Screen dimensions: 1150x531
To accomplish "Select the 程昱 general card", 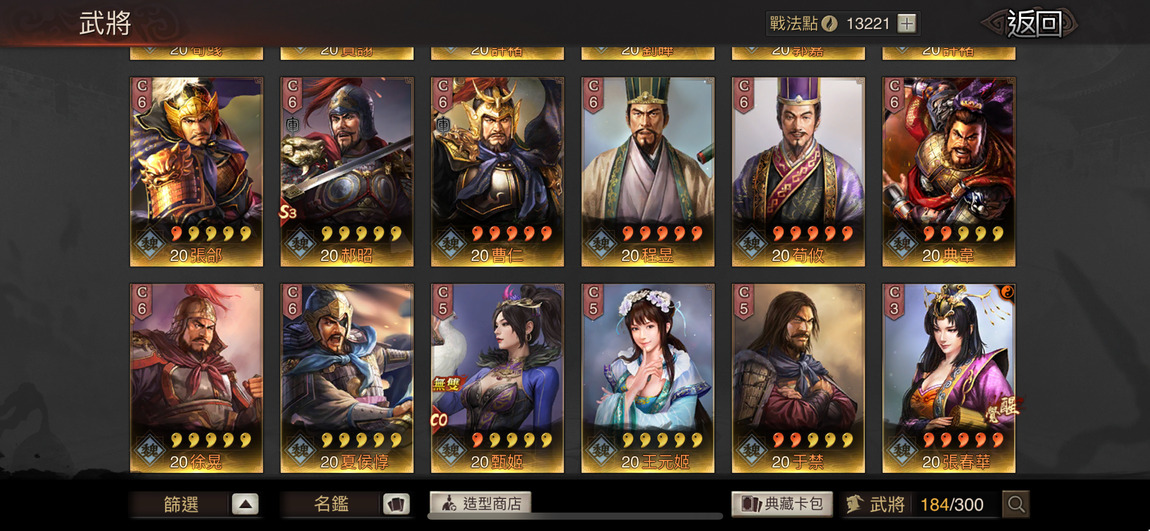I will [x=648, y=172].
